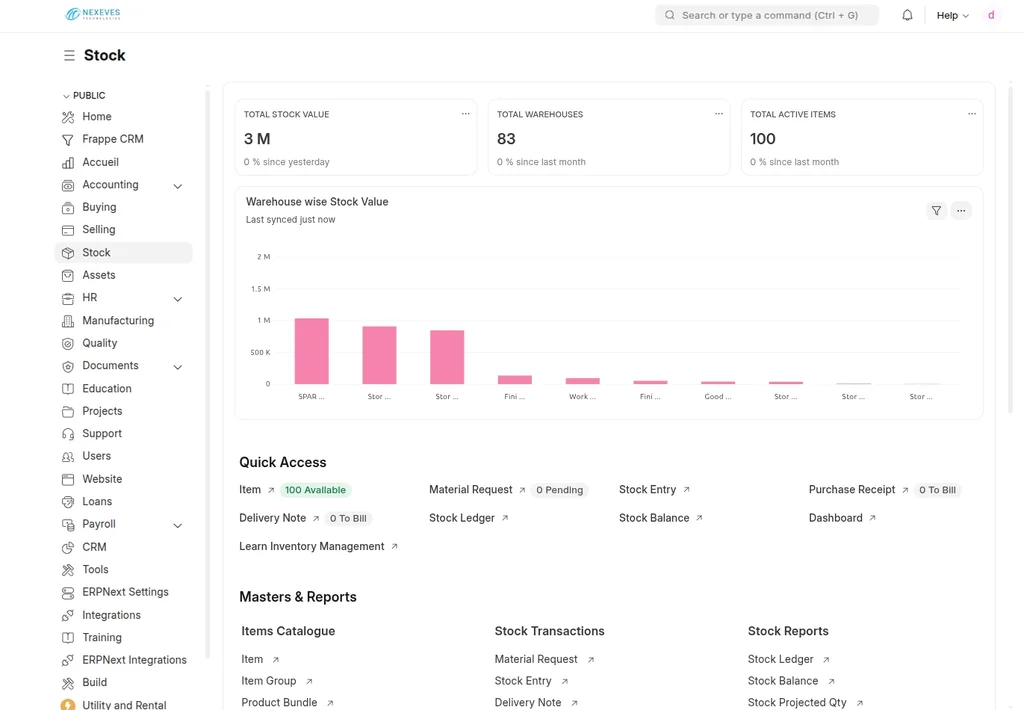
Task: Open chart filter funnel icon
Action: [936, 210]
